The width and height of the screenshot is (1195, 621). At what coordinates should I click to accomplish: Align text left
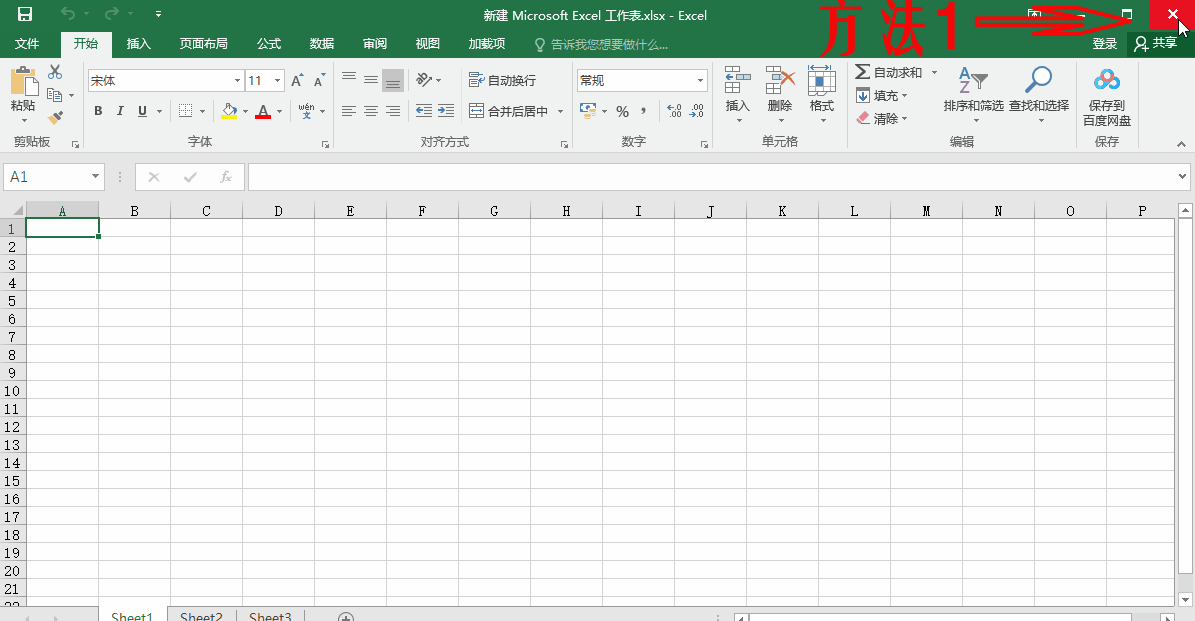tap(349, 111)
